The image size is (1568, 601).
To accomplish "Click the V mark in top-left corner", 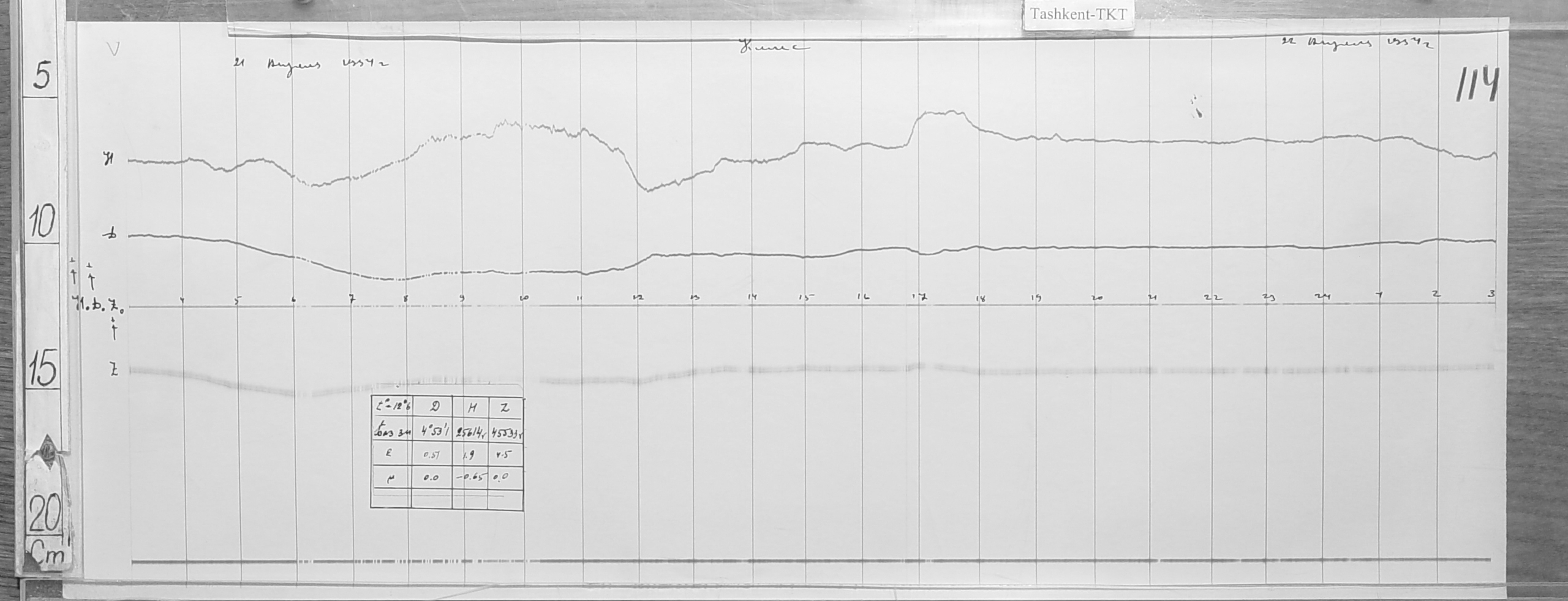I will [x=112, y=48].
